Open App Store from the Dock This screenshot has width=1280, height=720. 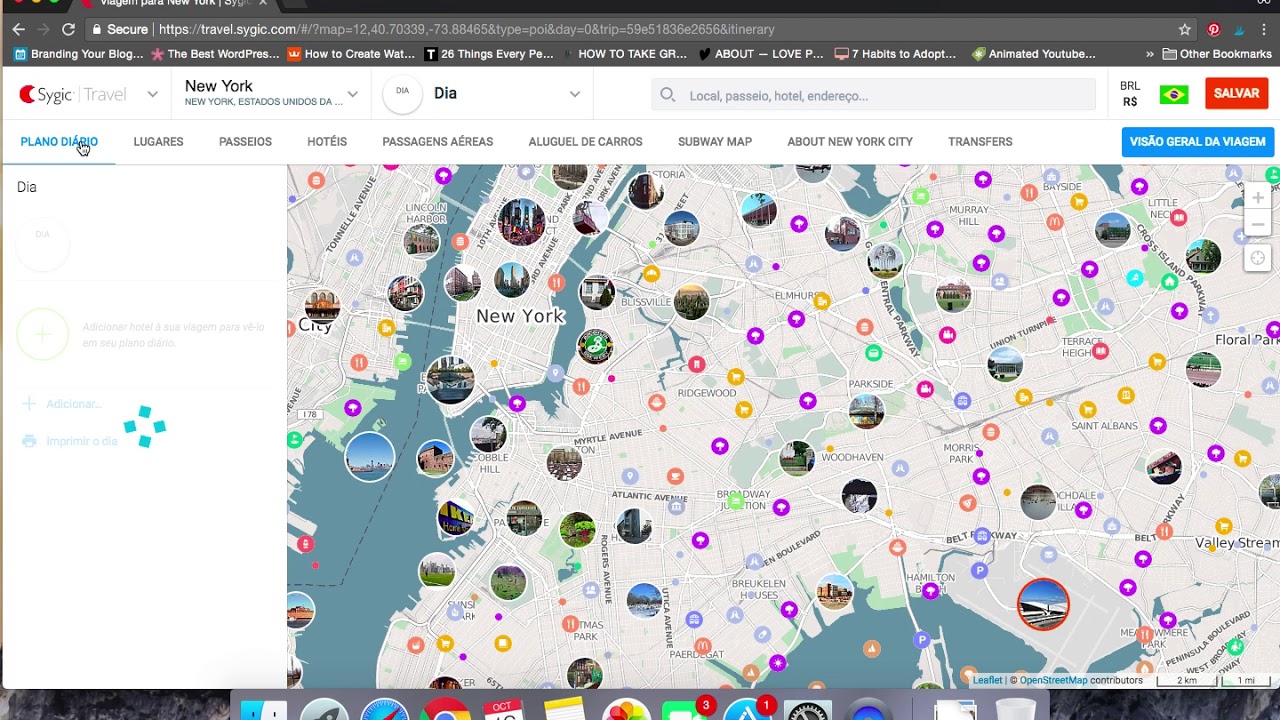coord(746,708)
